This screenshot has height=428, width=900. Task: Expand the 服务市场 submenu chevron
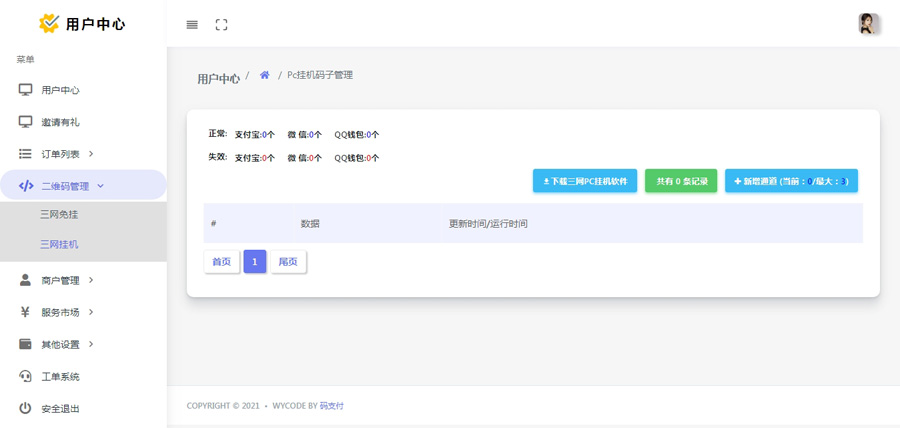(91, 312)
